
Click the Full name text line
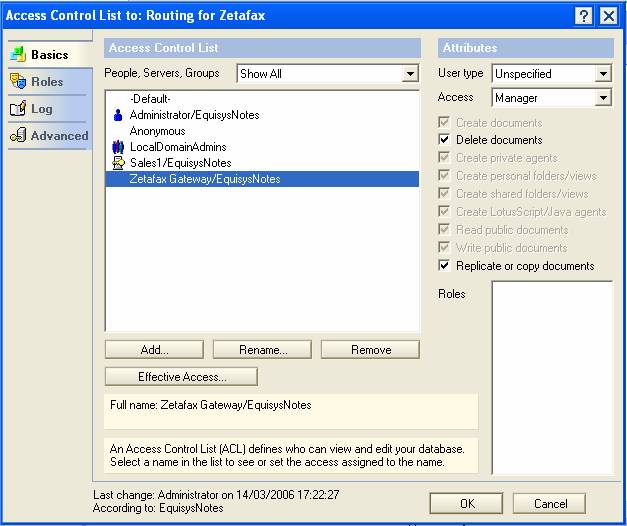(x=211, y=405)
